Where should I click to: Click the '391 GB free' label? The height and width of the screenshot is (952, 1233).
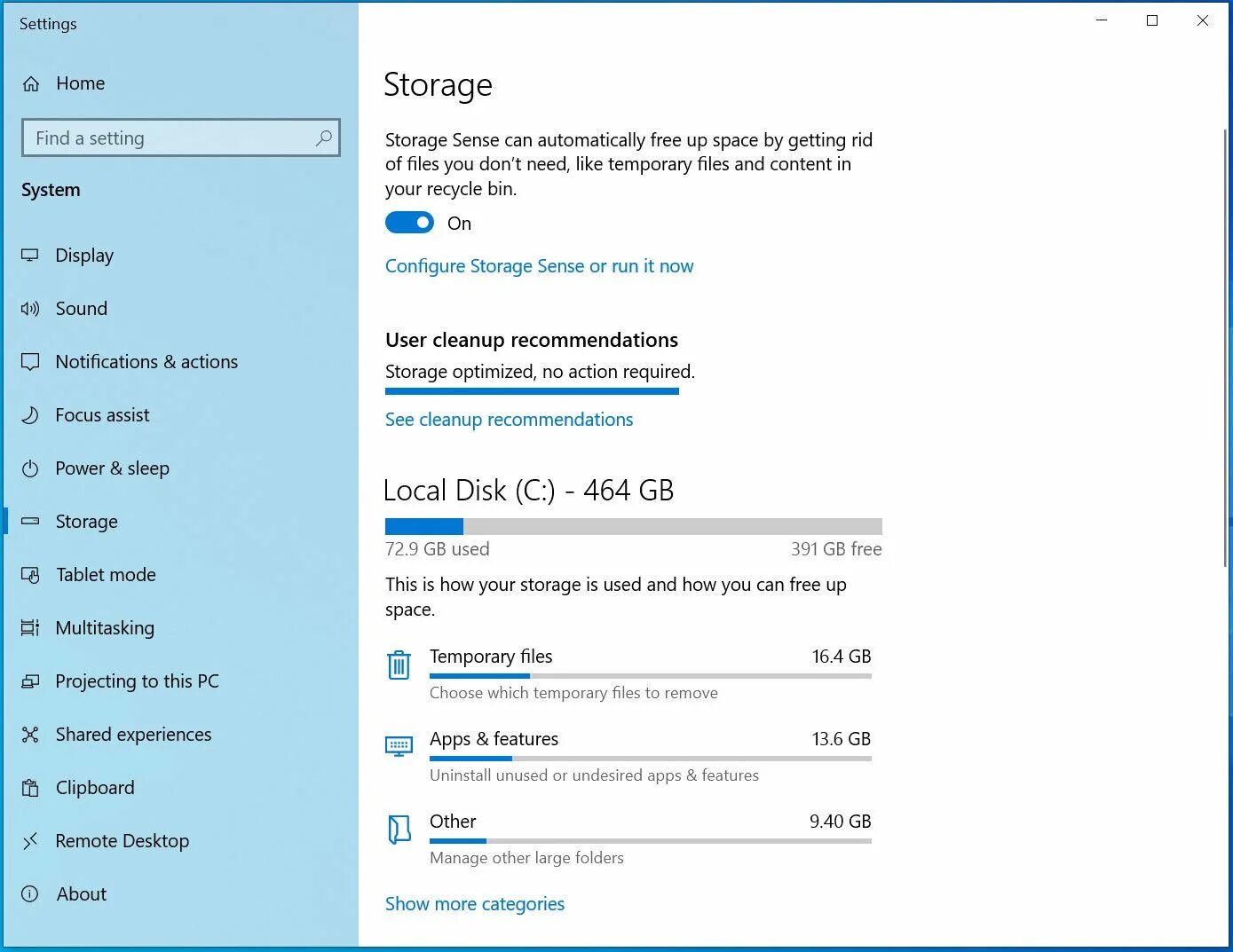point(836,549)
